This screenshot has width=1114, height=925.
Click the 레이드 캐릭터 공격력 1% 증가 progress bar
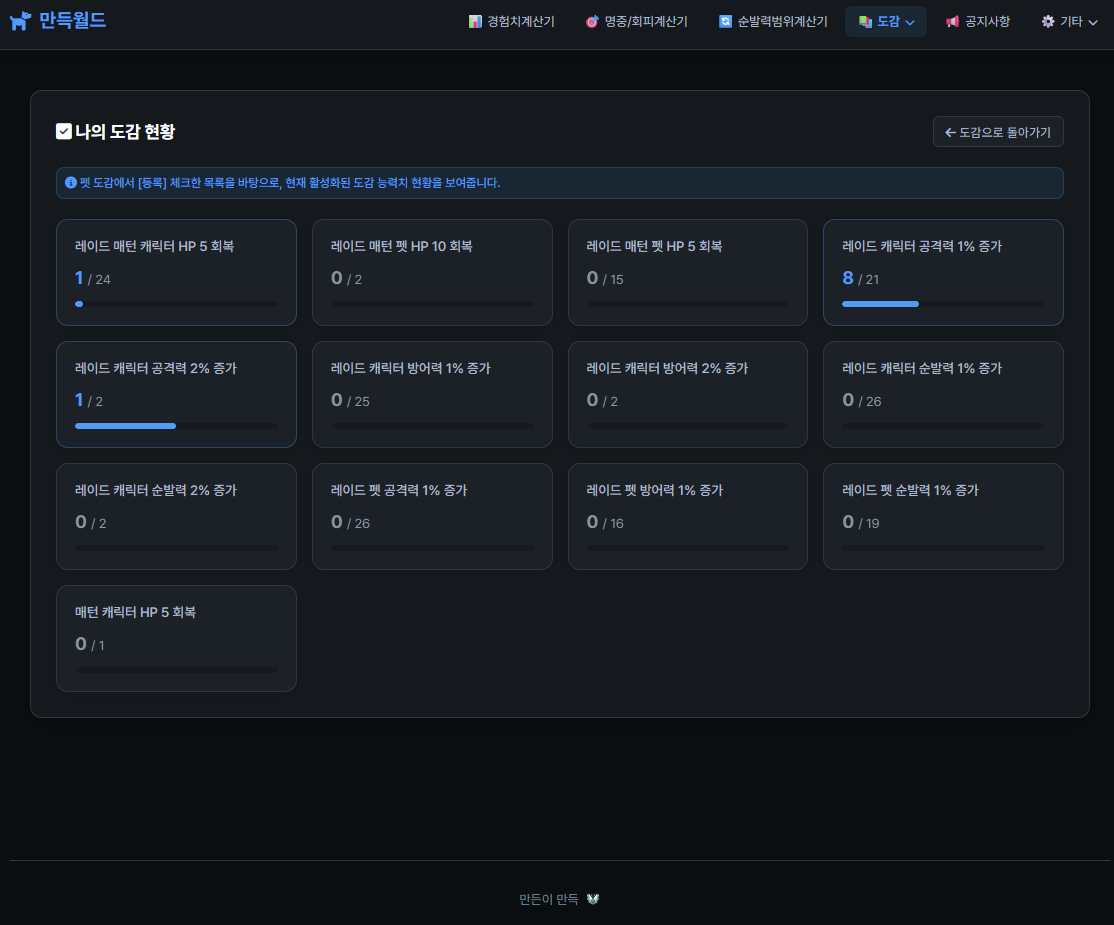pos(942,303)
